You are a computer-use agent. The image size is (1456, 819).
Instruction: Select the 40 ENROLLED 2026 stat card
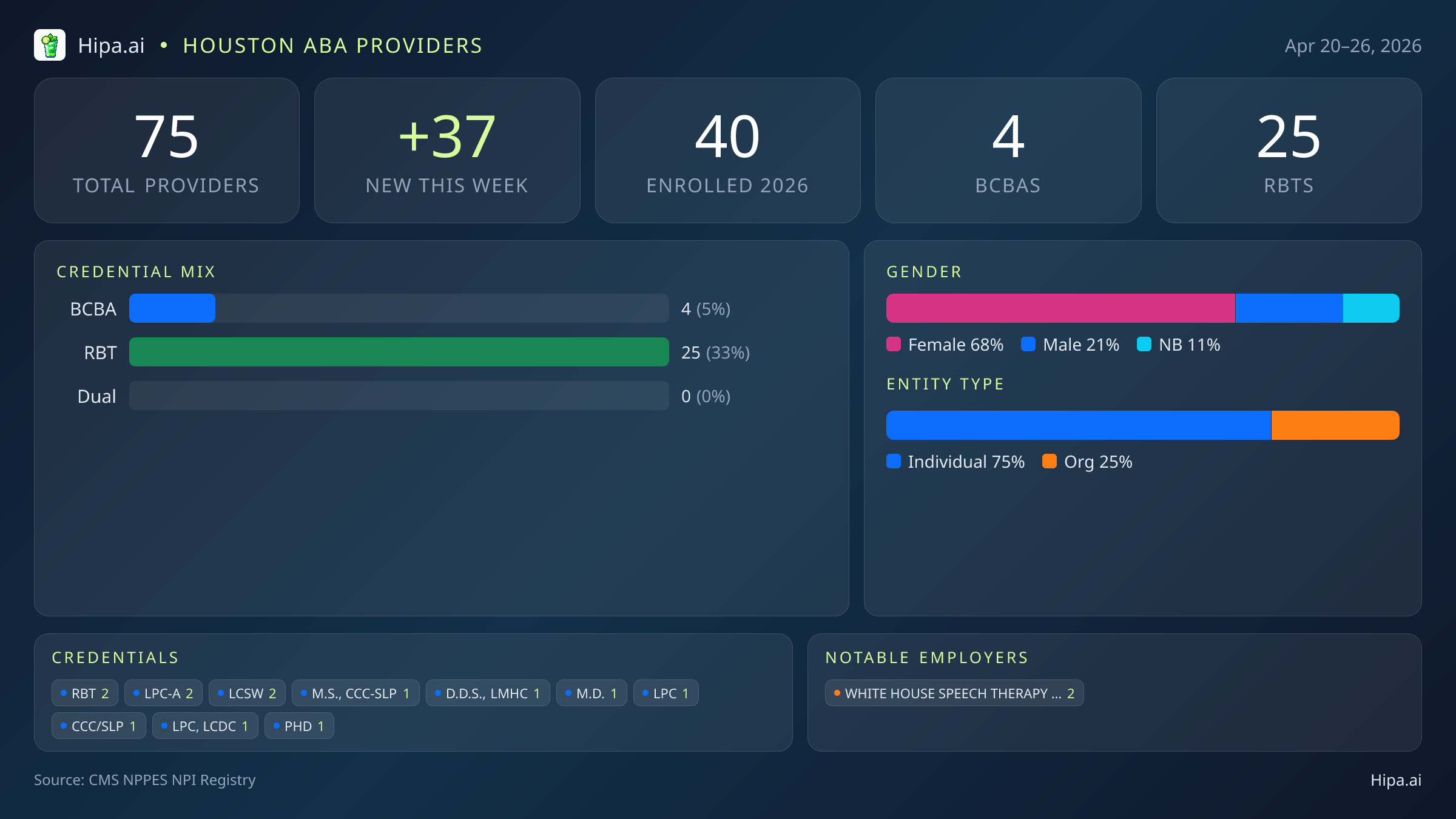pos(728,150)
